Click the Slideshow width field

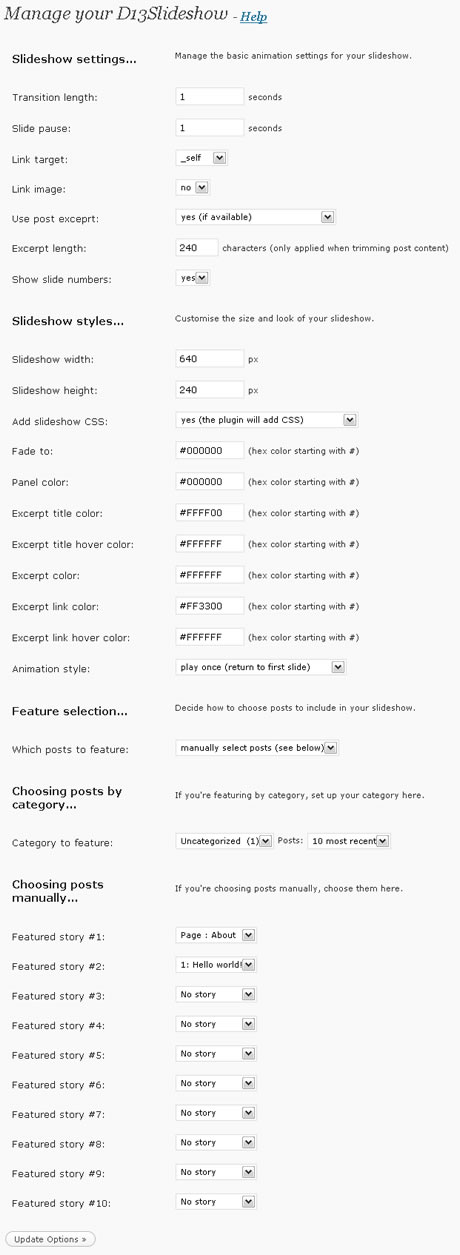pos(210,359)
